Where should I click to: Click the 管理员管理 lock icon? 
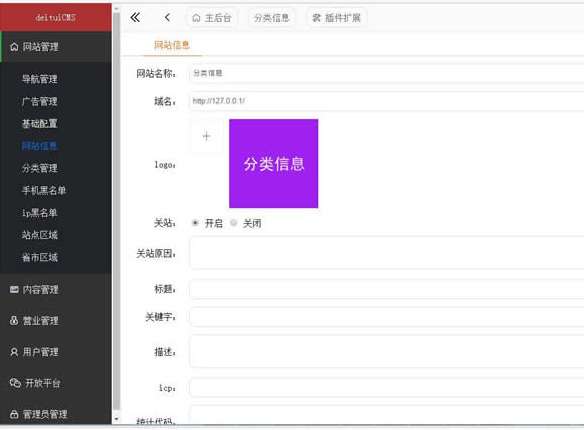(x=14, y=414)
